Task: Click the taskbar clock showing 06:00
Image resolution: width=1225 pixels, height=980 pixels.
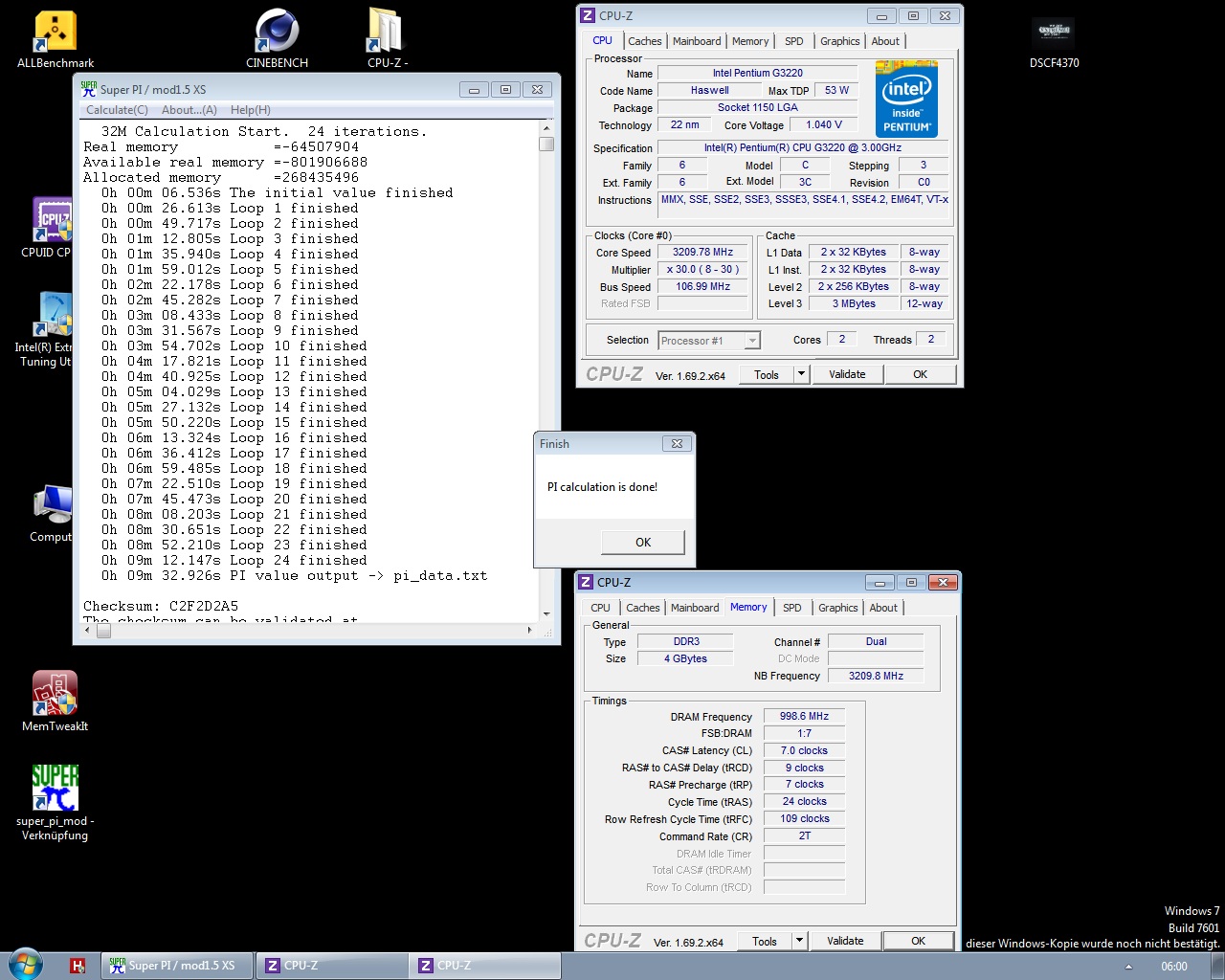Action: pos(1174,967)
